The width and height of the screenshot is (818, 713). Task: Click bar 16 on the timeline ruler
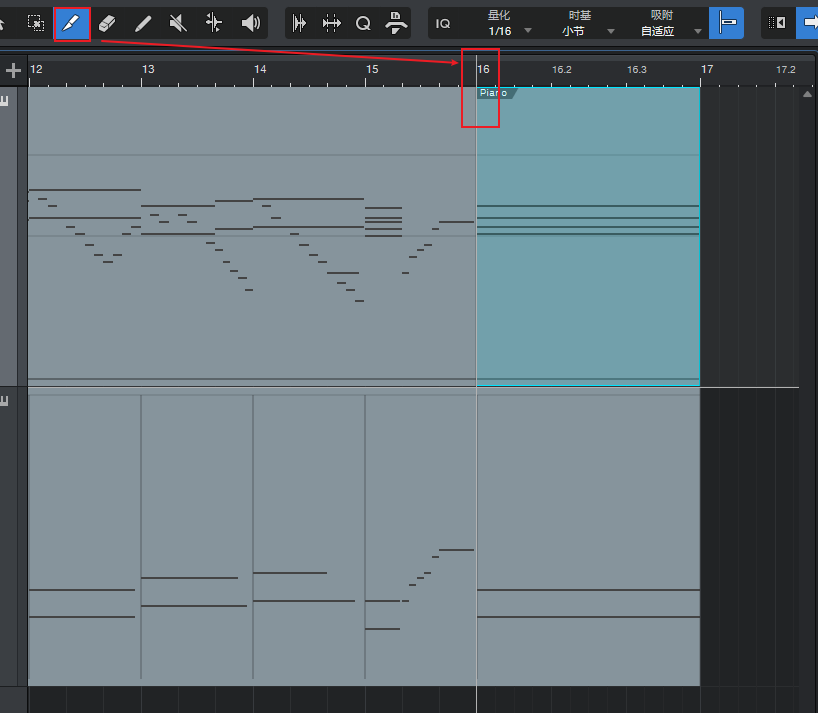point(484,69)
